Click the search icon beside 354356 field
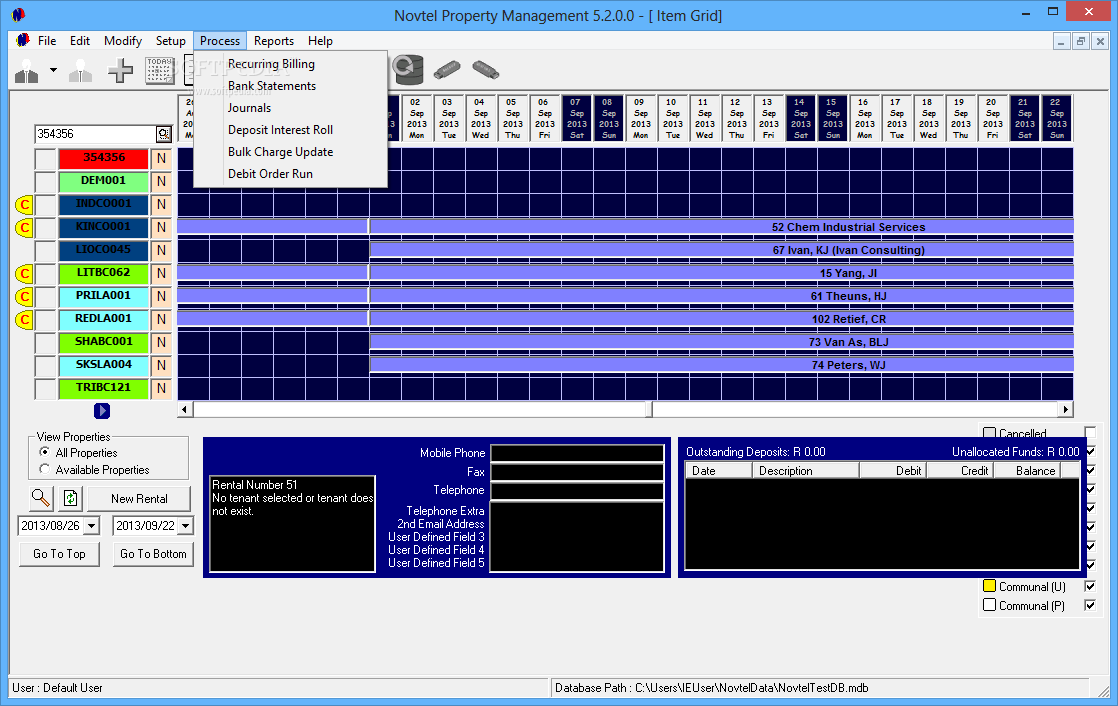Screen dimensions: 1118x706 [x=164, y=134]
